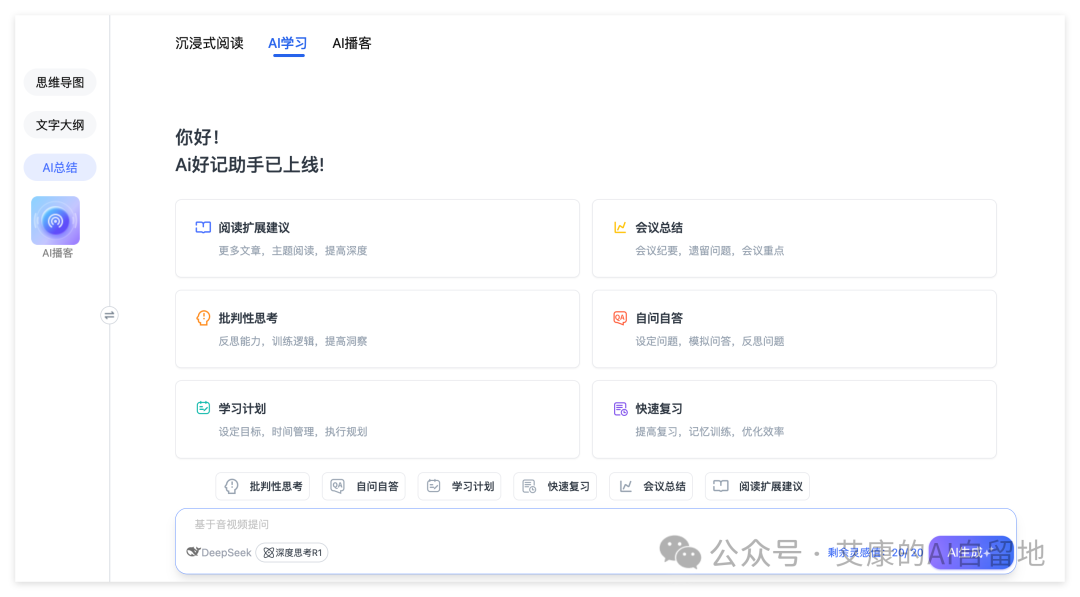Click the AI生成+ button
This screenshot has width=1080, height=597.
pyautogui.click(x=971, y=552)
